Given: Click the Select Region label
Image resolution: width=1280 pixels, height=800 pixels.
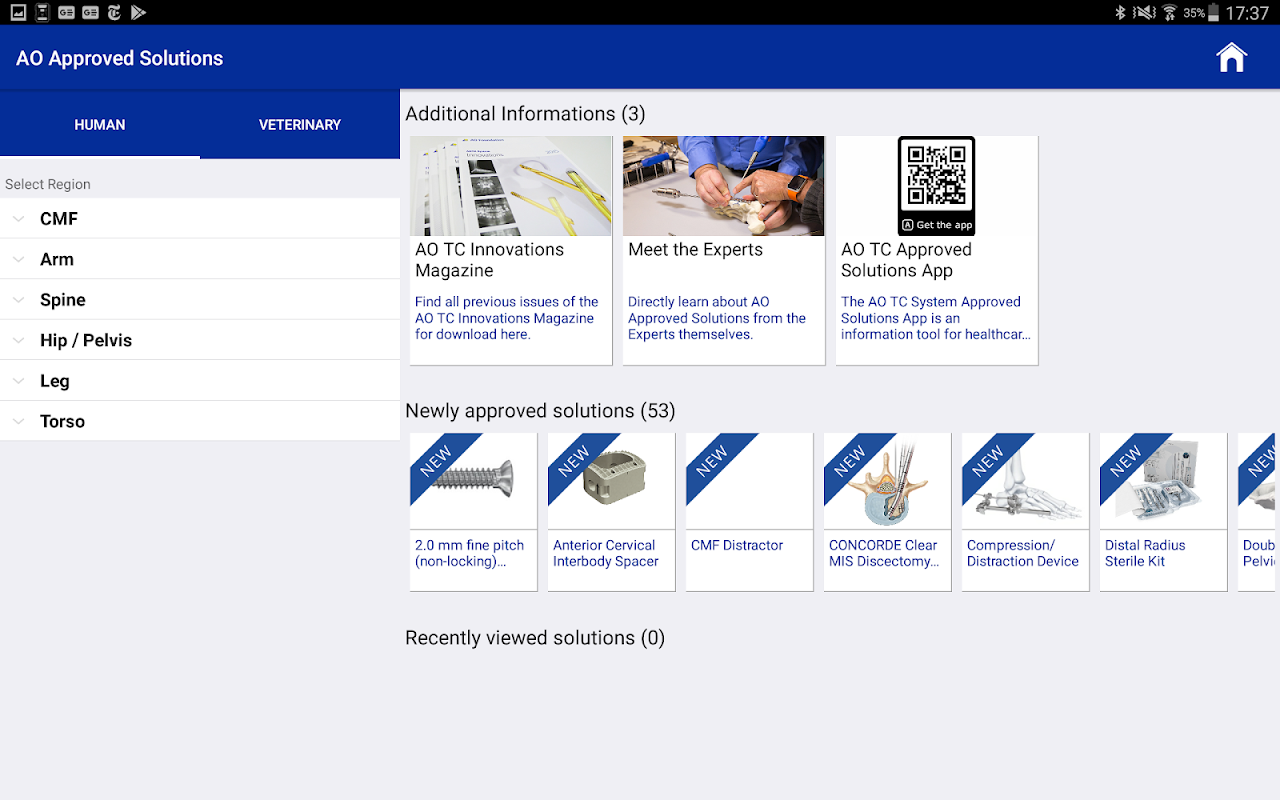Looking at the screenshot, I should (x=48, y=184).
